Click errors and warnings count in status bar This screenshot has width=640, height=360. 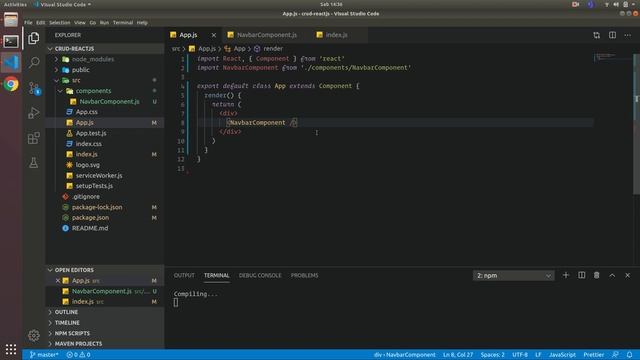pyautogui.click(x=78, y=355)
